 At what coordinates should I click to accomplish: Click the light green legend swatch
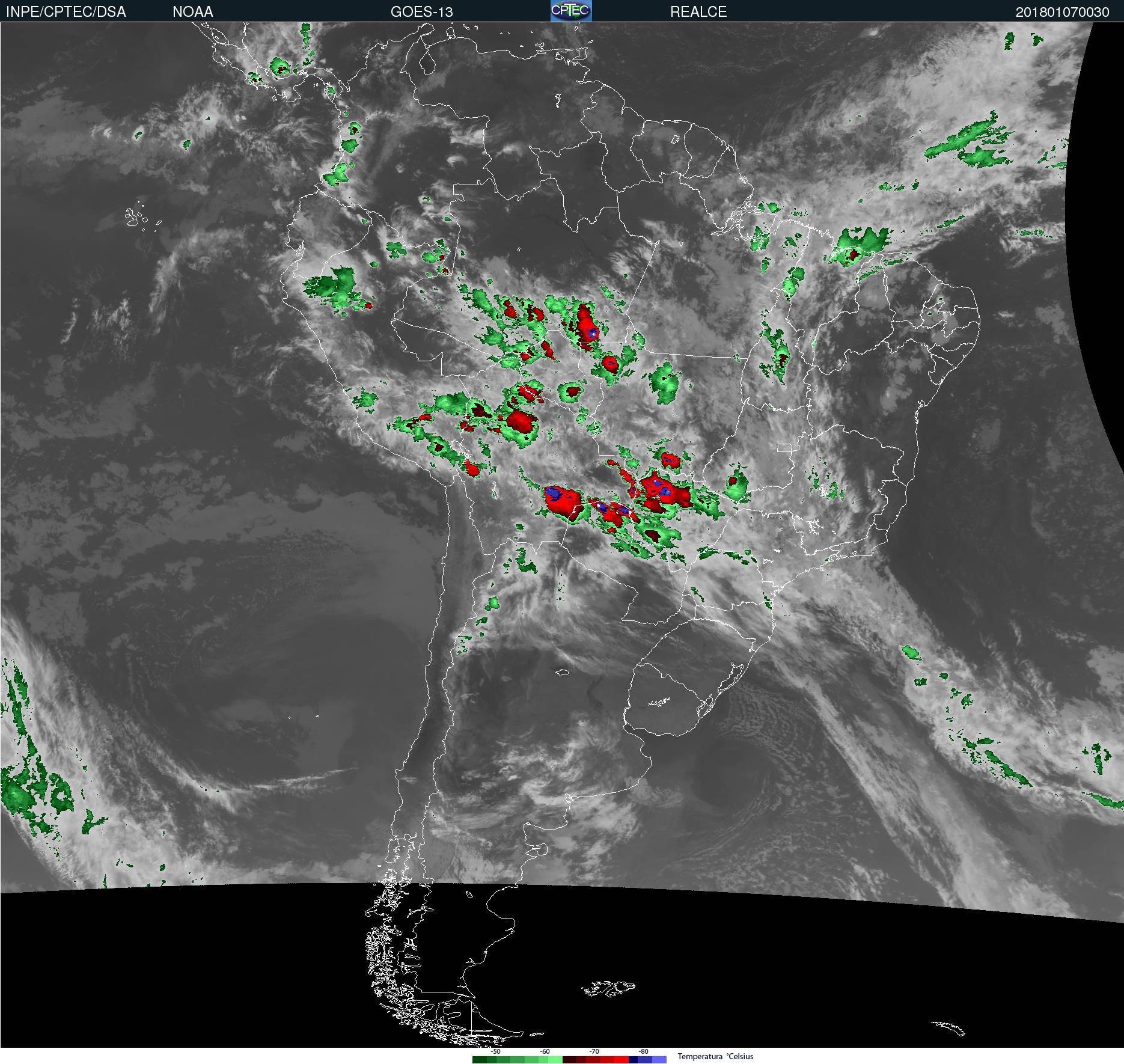coord(555,1060)
